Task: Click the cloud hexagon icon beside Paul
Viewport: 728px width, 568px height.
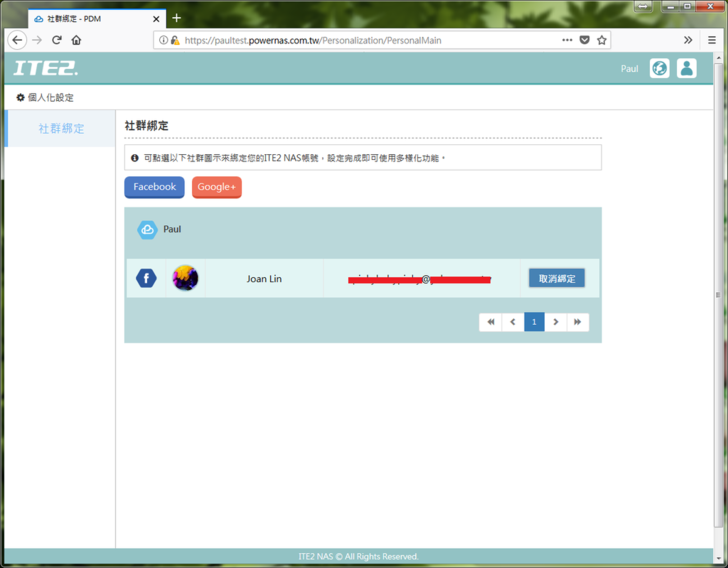Action: 147,229
